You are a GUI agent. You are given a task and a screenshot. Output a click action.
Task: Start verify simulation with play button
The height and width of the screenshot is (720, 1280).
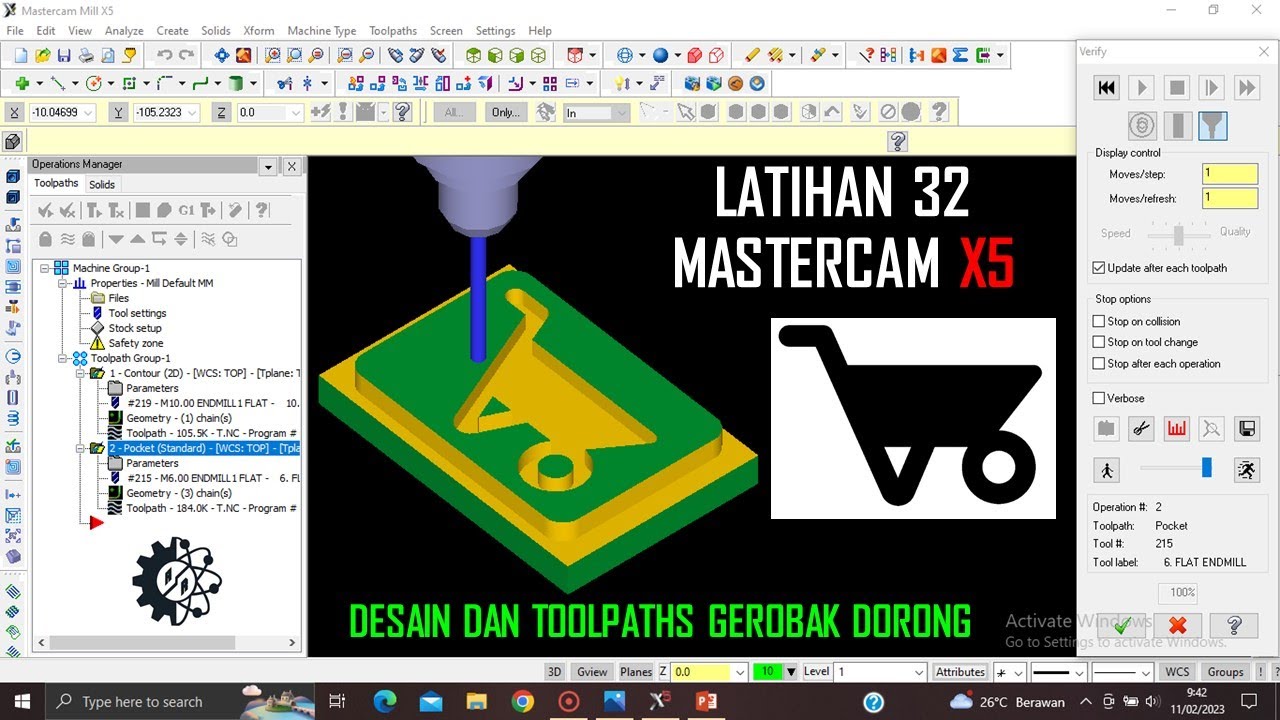pyautogui.click(x=1141, y=88)
